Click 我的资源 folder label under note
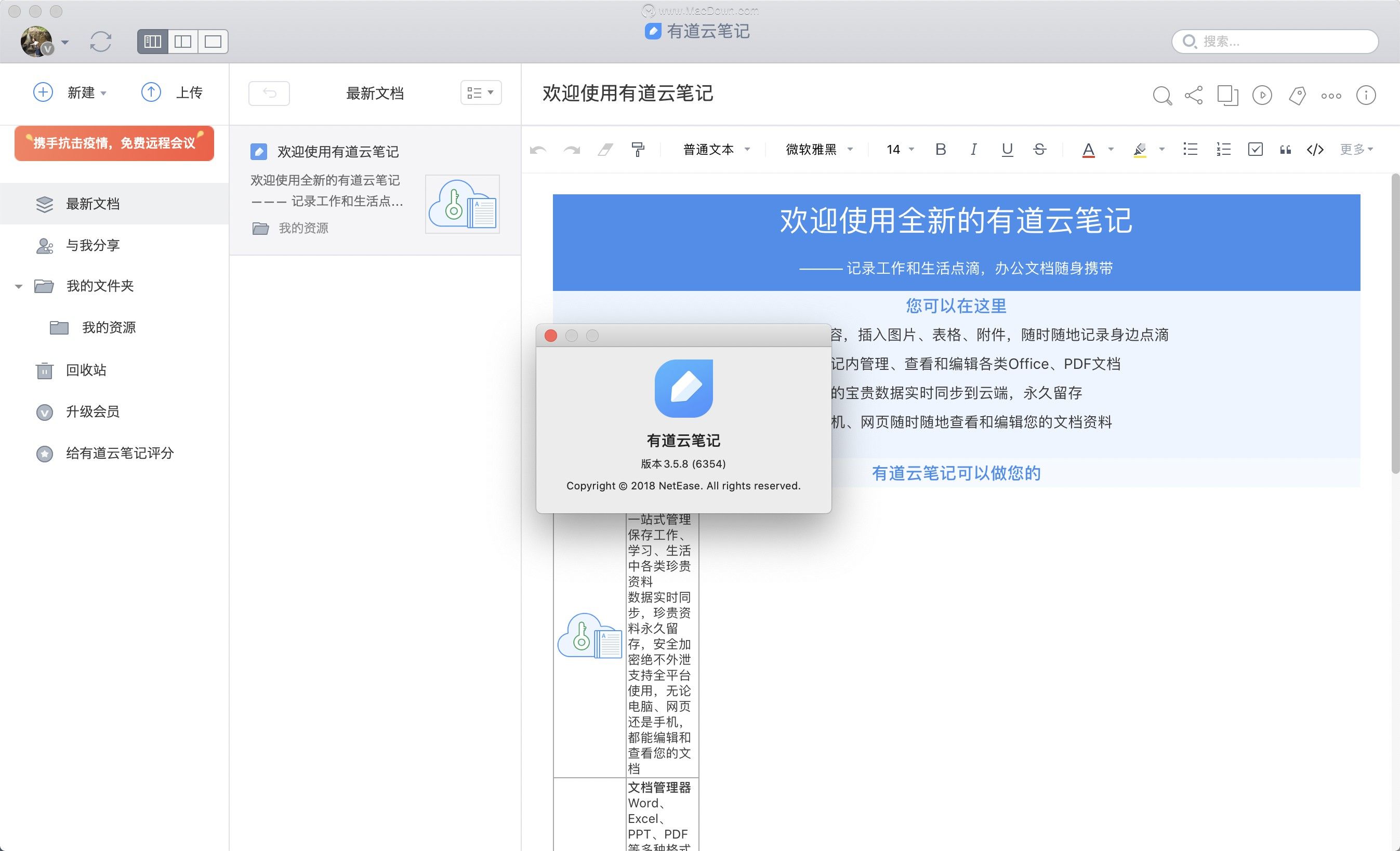Image resolution: width=1400 pixels, height=851 pixels. (303, 229)
